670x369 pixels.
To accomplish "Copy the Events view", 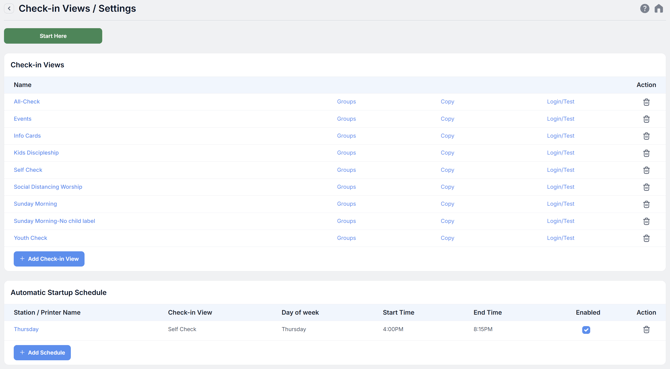I will pos(447,119).
